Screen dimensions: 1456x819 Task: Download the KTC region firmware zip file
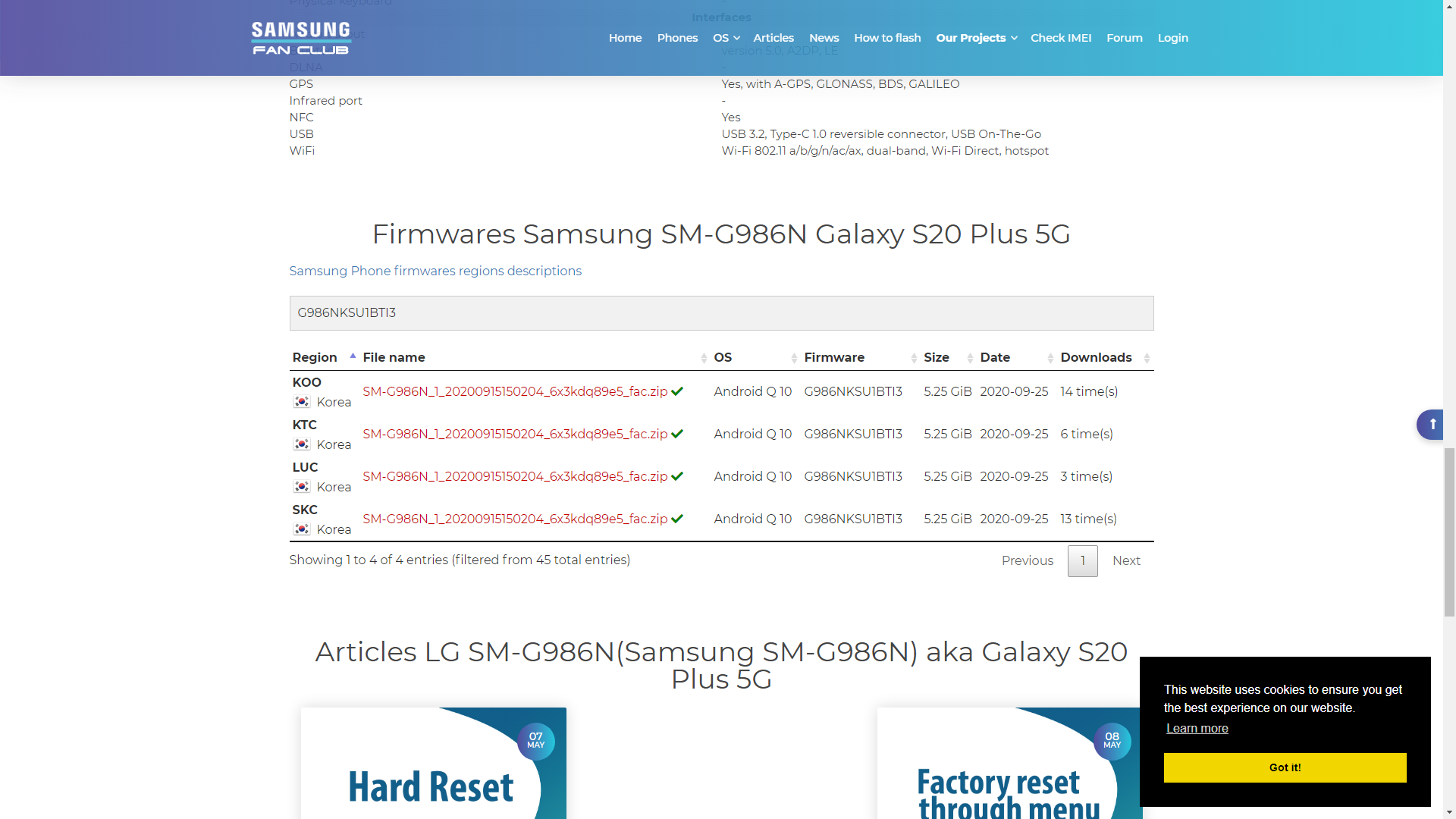(x=515, y=435)
